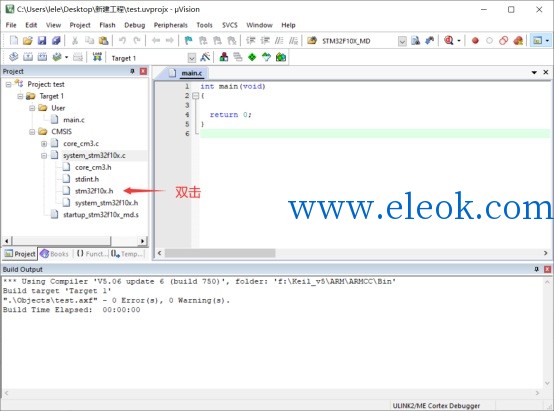Select stm32f10x.h in project tree

(x=94, y=191)
